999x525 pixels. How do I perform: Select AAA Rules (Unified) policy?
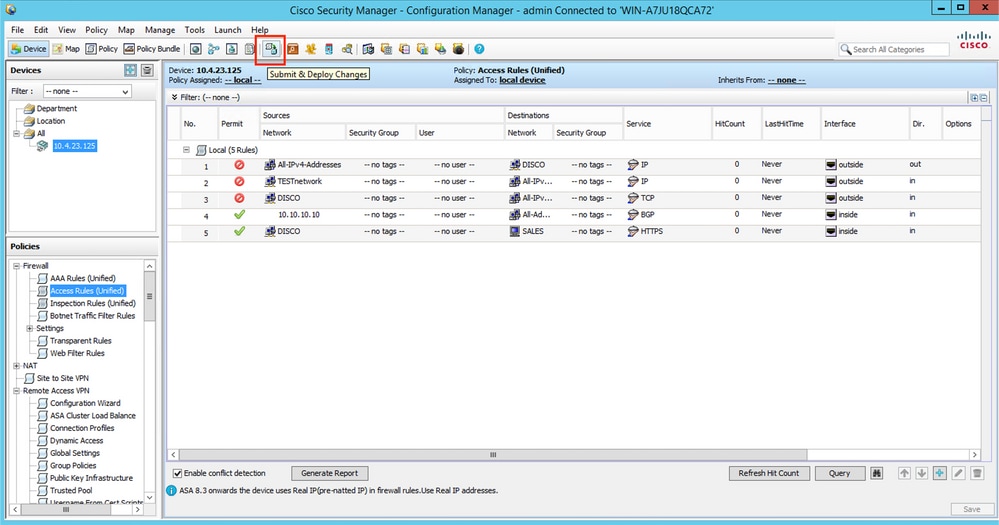[83, 278]
